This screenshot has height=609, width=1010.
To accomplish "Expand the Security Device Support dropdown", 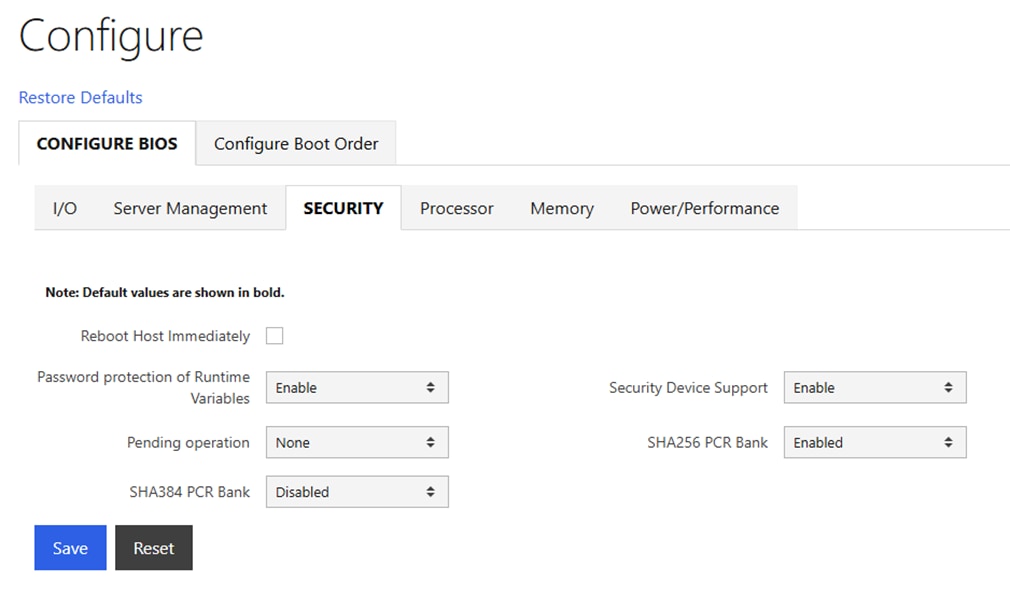I will [x=874, y=388].
